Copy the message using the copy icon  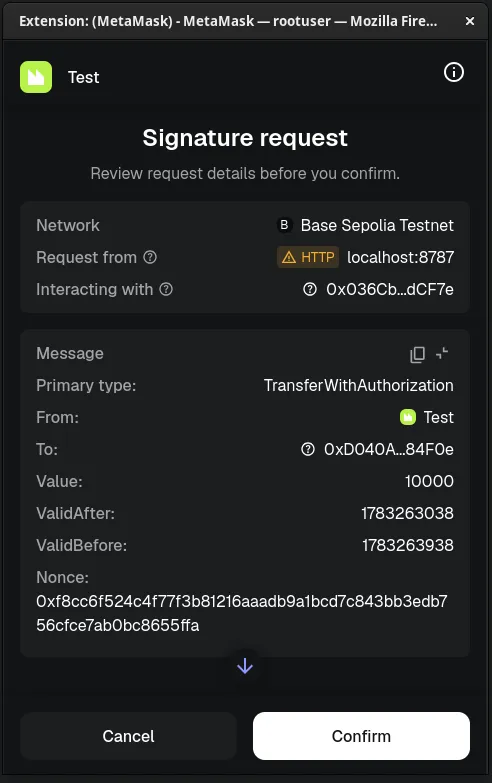point(417,354)
